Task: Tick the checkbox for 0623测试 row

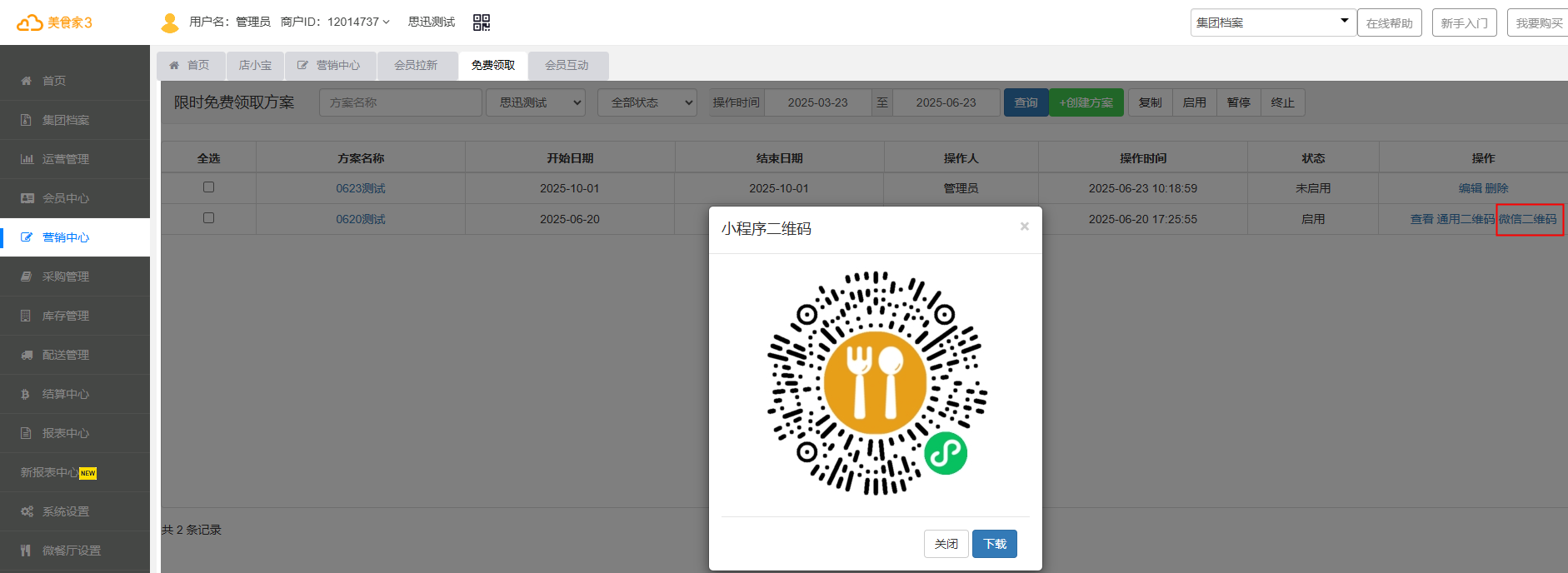Action: [x=209, y=187]
